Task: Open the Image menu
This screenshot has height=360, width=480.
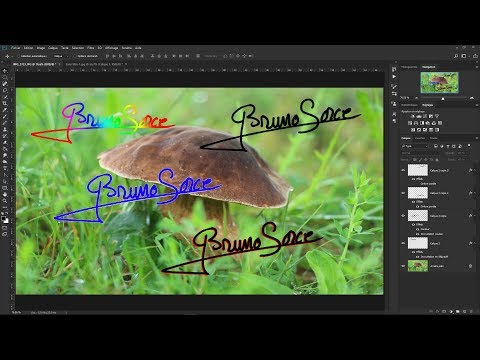Action: click(41, 48)
